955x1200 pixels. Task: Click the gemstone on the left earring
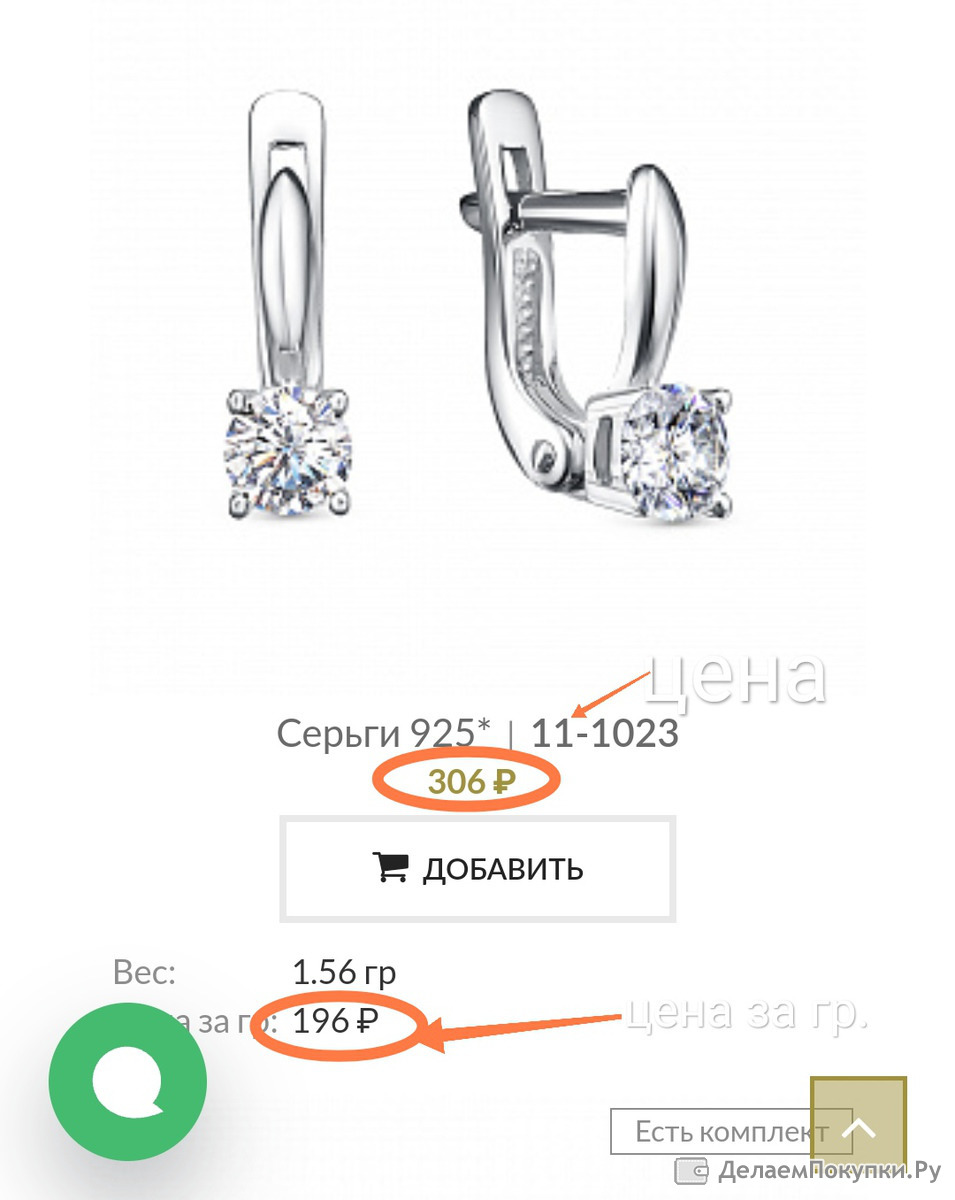coord(287,453)
